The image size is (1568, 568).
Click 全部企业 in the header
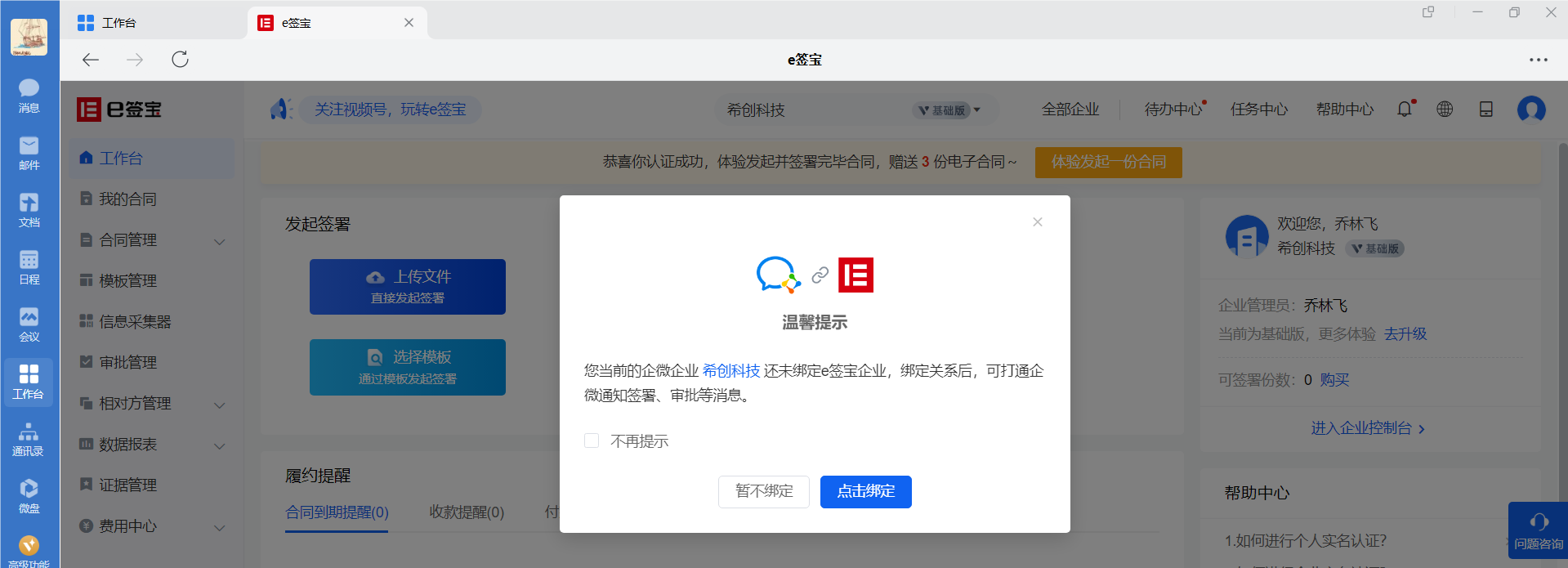pos(1070,110)
